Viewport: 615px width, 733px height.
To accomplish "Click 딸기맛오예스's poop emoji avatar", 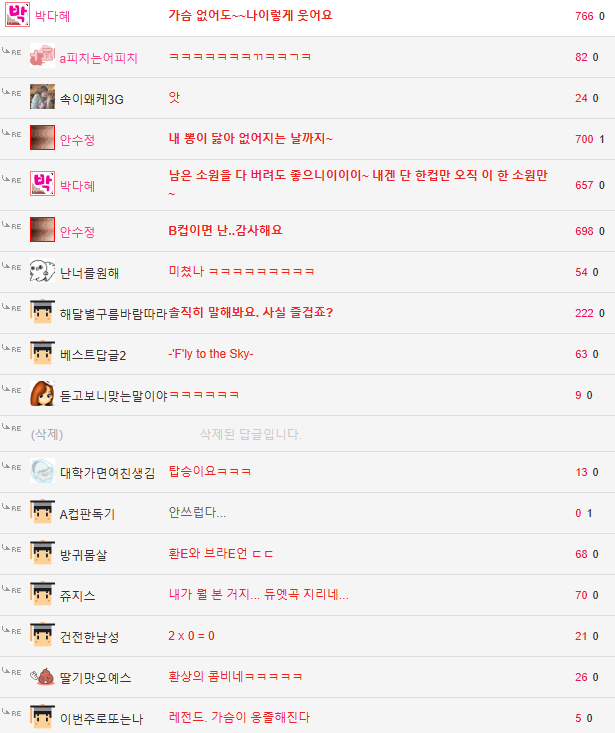I will 43,676.
